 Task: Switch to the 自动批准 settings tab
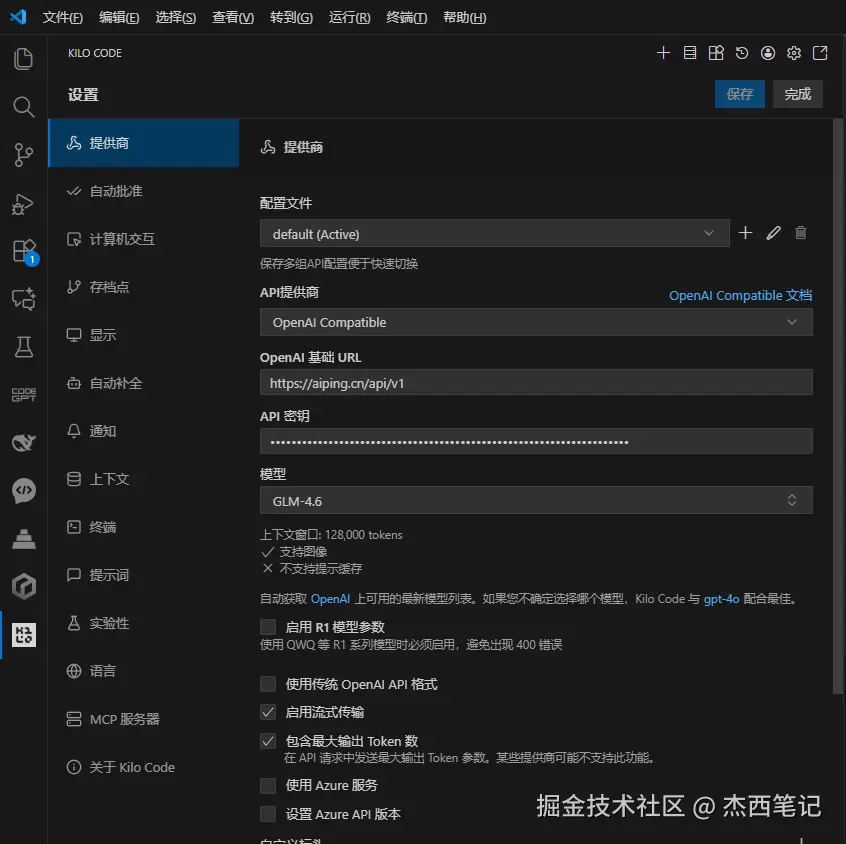(144, 191)
